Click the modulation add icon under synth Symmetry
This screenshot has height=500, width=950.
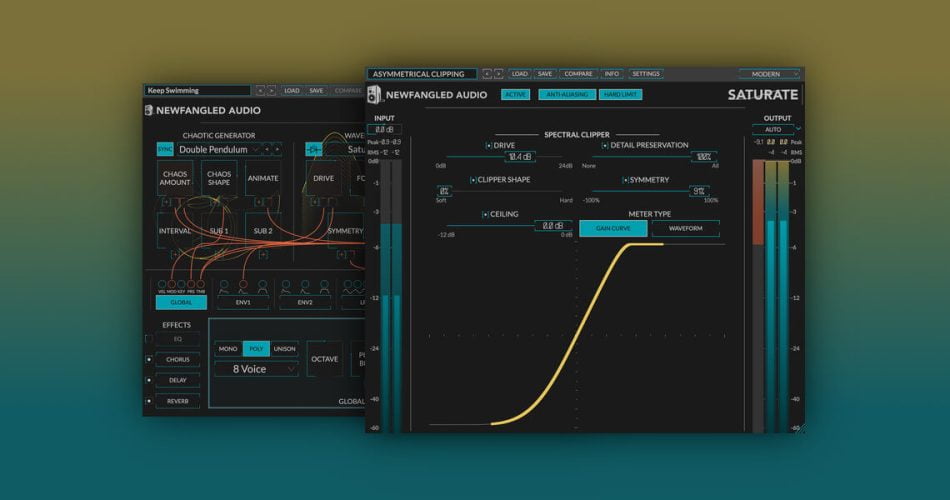(341, 255)
